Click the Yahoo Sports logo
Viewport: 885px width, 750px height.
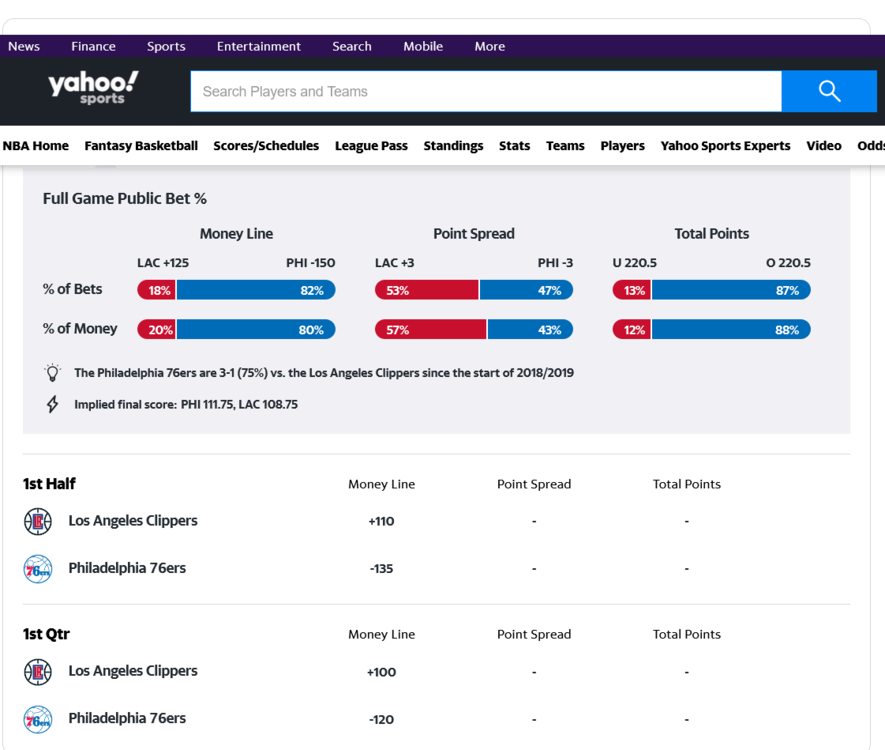[93, 87]
